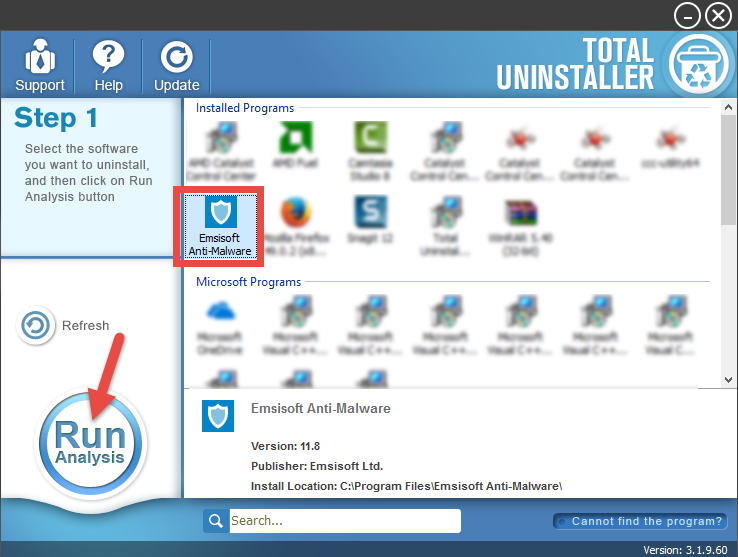Click the magnifier search icon
This screenshot has height=557, width=738.
tap(216, 521)
